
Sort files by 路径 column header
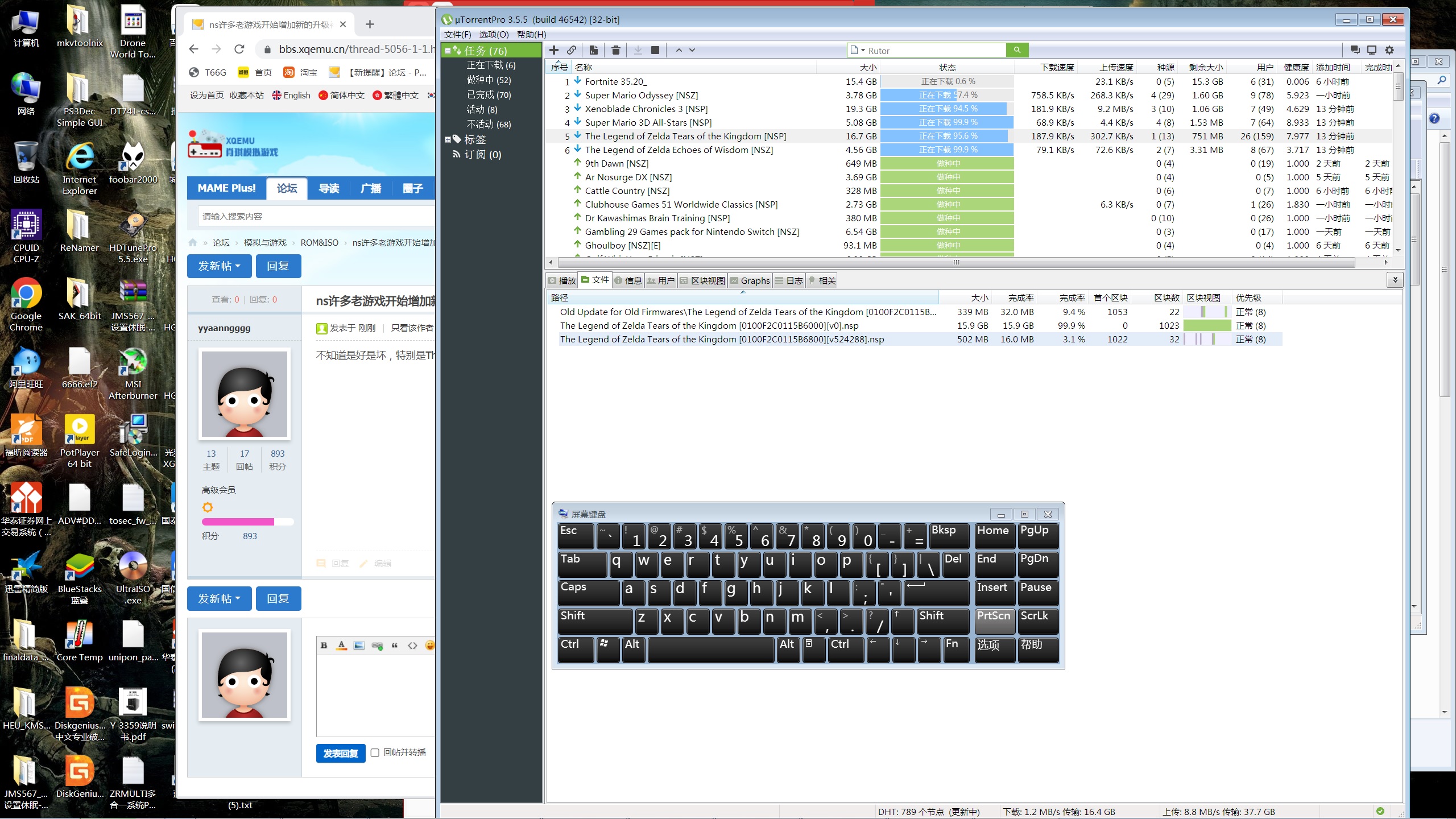(743, 297)
